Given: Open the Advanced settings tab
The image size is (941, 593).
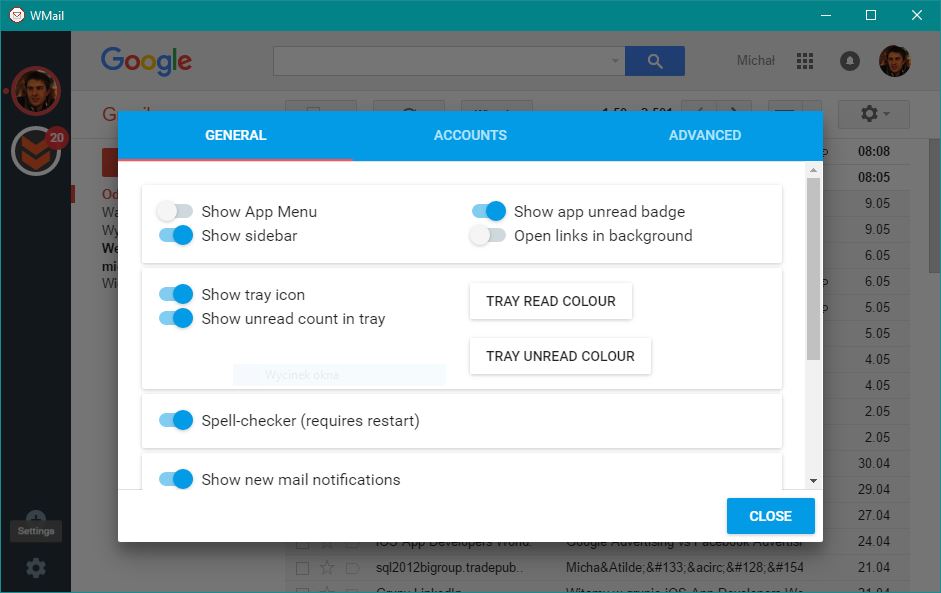Looking at the screenshot, I should [x=705, y=136].
